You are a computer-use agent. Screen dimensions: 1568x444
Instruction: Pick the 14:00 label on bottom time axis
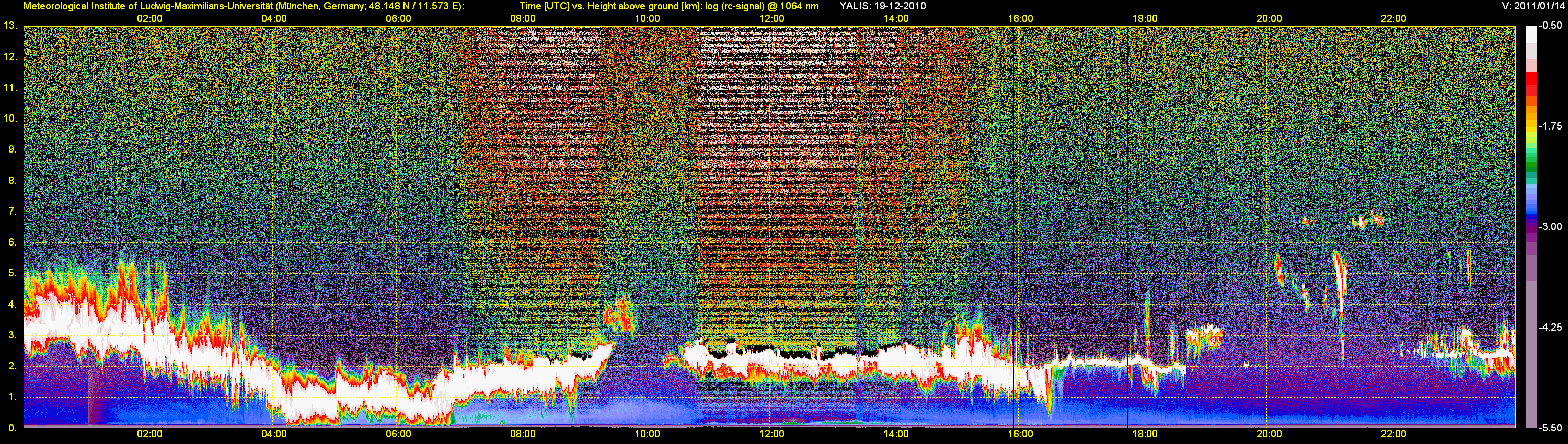(896, 434)
